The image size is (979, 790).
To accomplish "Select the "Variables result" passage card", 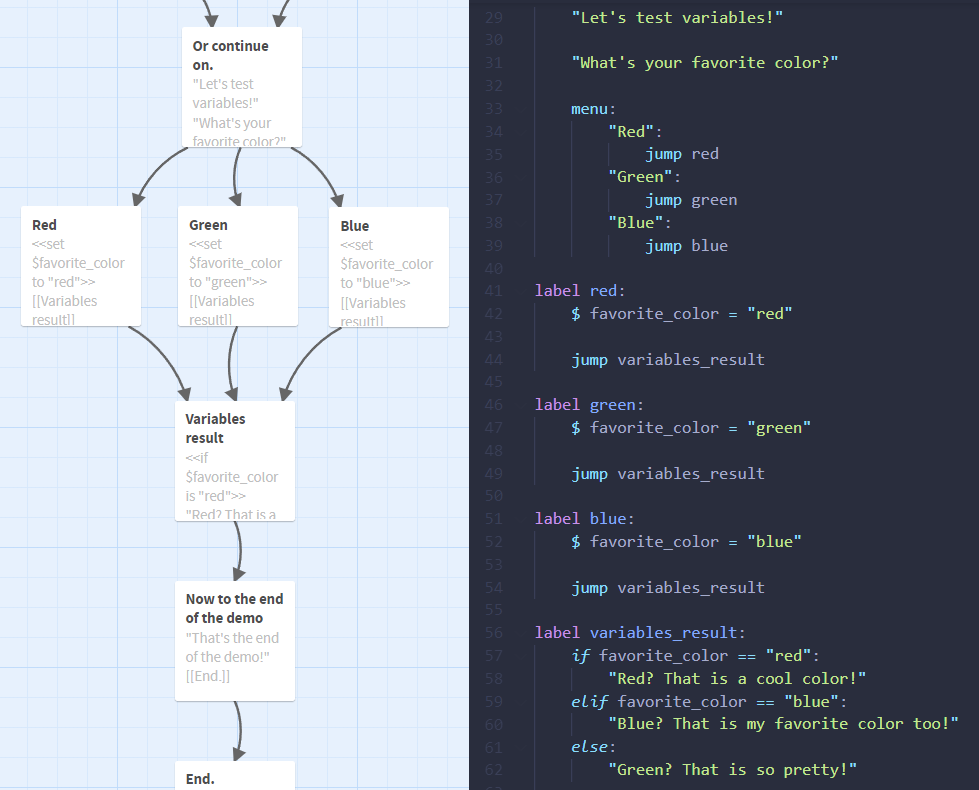I will click(x=235, y=461).
